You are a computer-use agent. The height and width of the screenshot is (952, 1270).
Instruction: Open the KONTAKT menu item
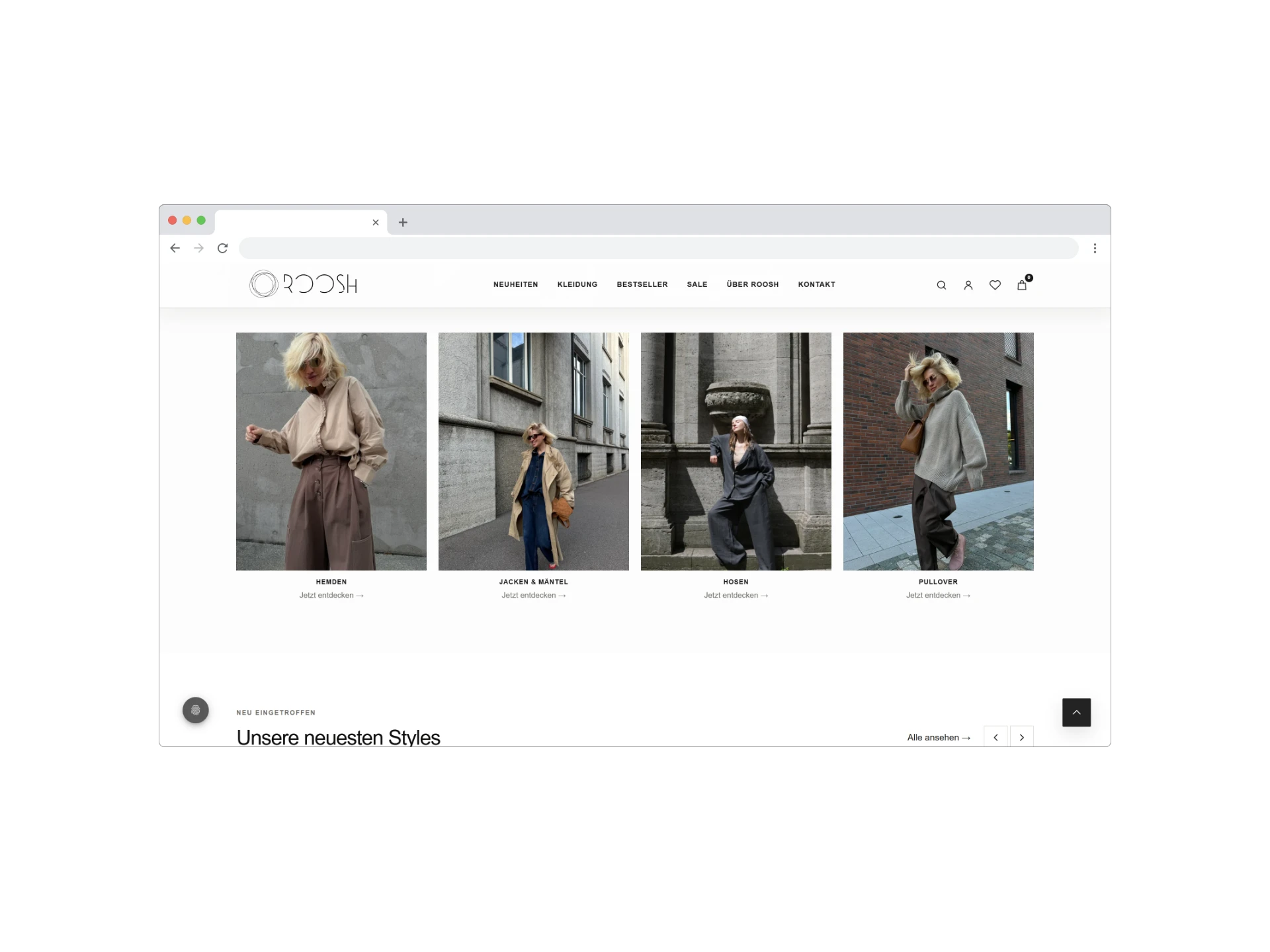816,284
